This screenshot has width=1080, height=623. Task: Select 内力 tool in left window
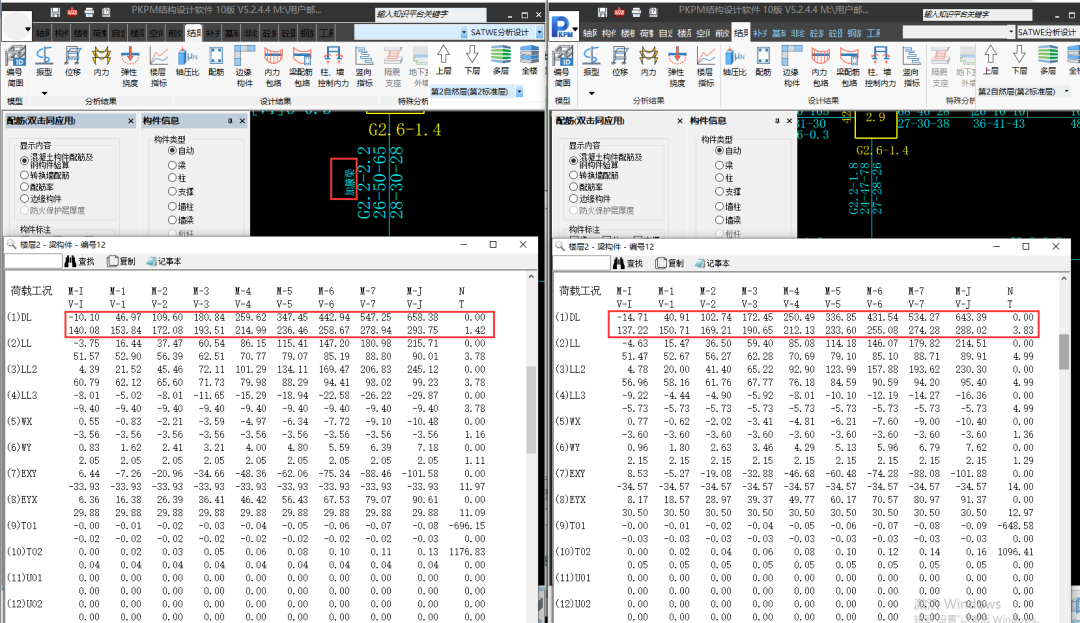click(101, 62)
